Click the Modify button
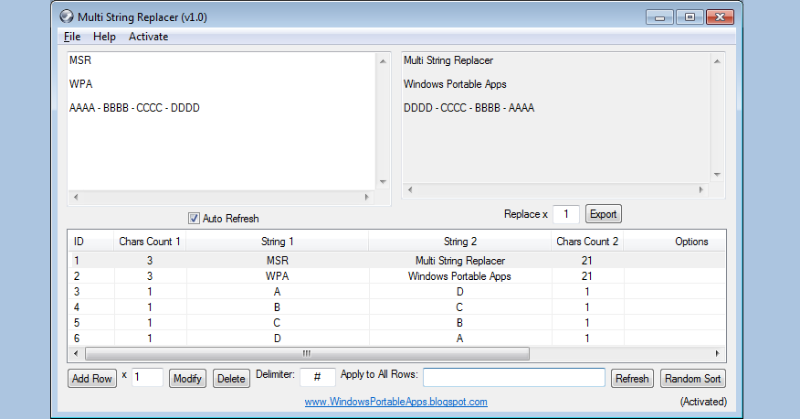This screenshot has height=419, width=800. click(187, 379)
